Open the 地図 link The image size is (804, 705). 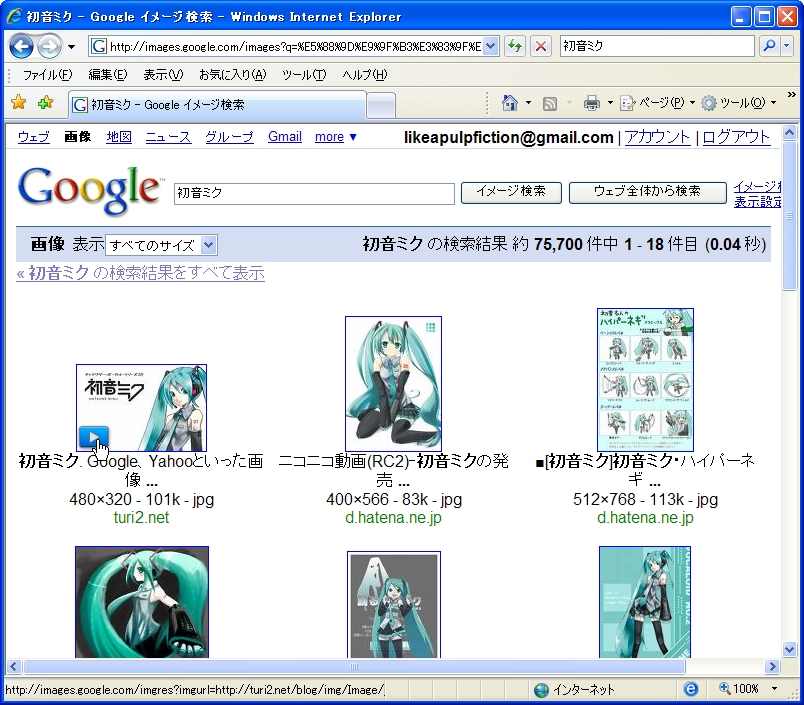[x=119, y=137]
